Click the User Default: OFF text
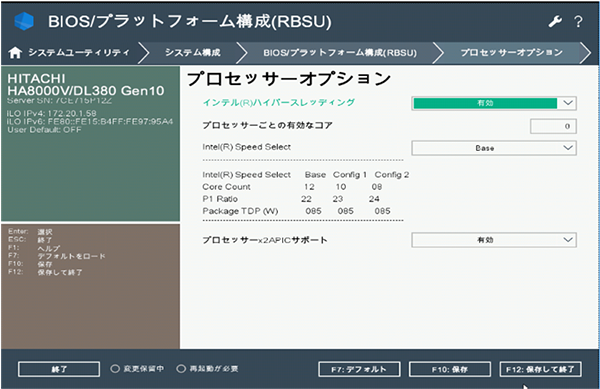Viewport: 600px width, 389px height. coord(44,130)
